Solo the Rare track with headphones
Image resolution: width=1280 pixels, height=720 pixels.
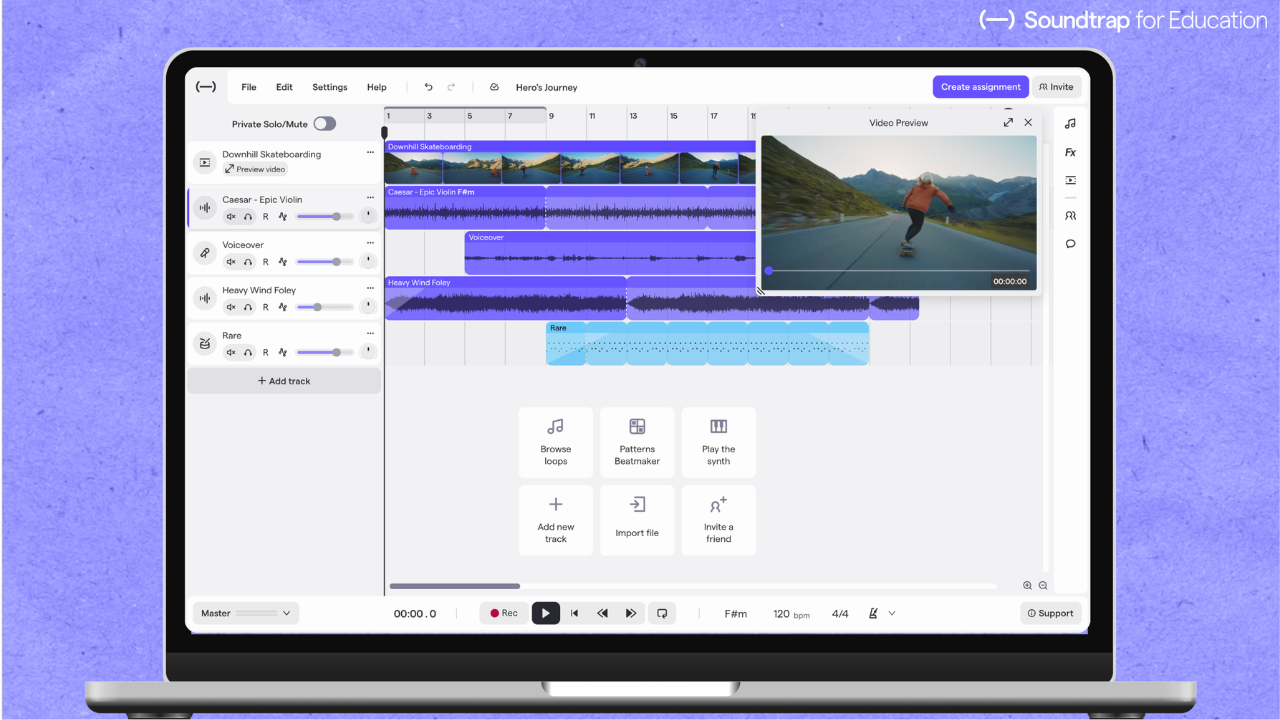click(x=248, y=352)
